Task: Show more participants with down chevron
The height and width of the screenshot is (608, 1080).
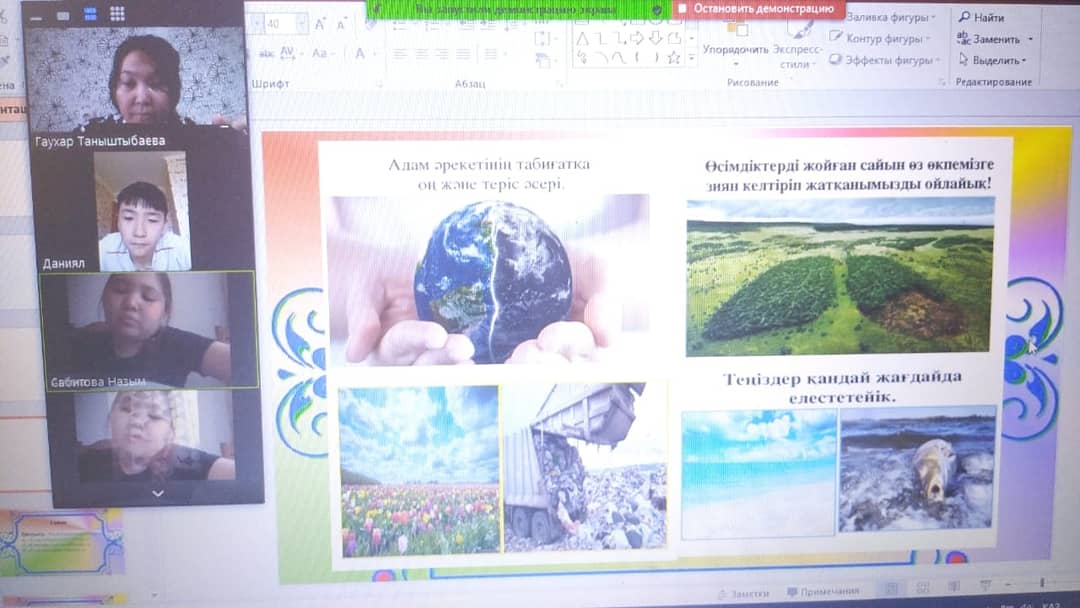Action: (x=157, y=493)
